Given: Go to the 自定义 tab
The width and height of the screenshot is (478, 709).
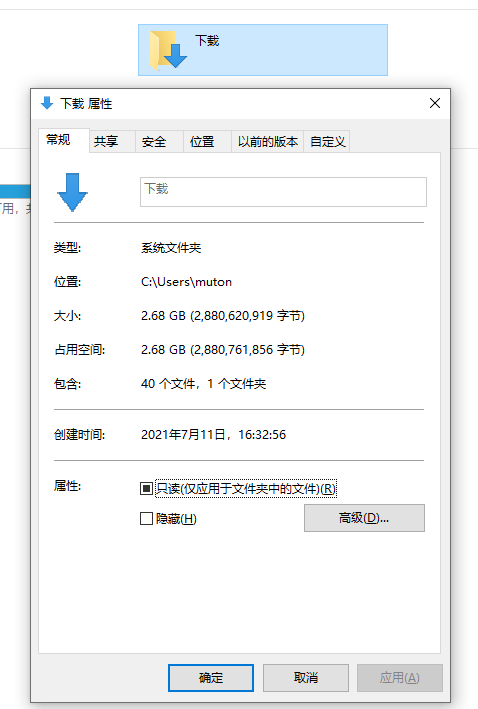Looking at the screenshot, I should (x=327, y=142).
